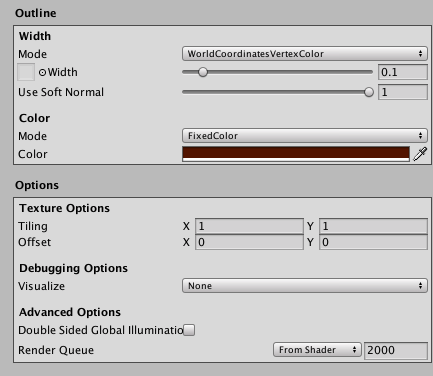Click the Render Queue value field 2000
Screen dimensions: 433x376
396,350
